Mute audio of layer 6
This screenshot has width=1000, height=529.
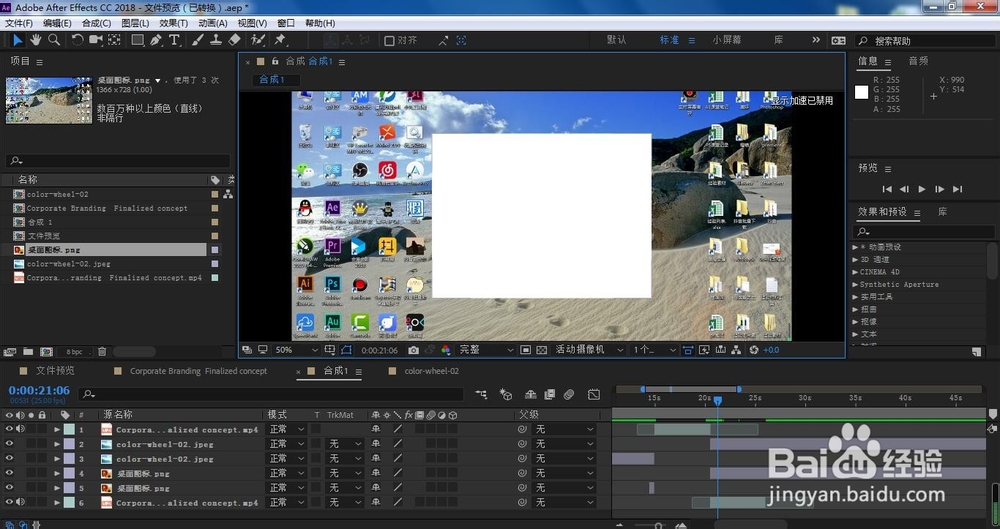click(x=20, y=502)
